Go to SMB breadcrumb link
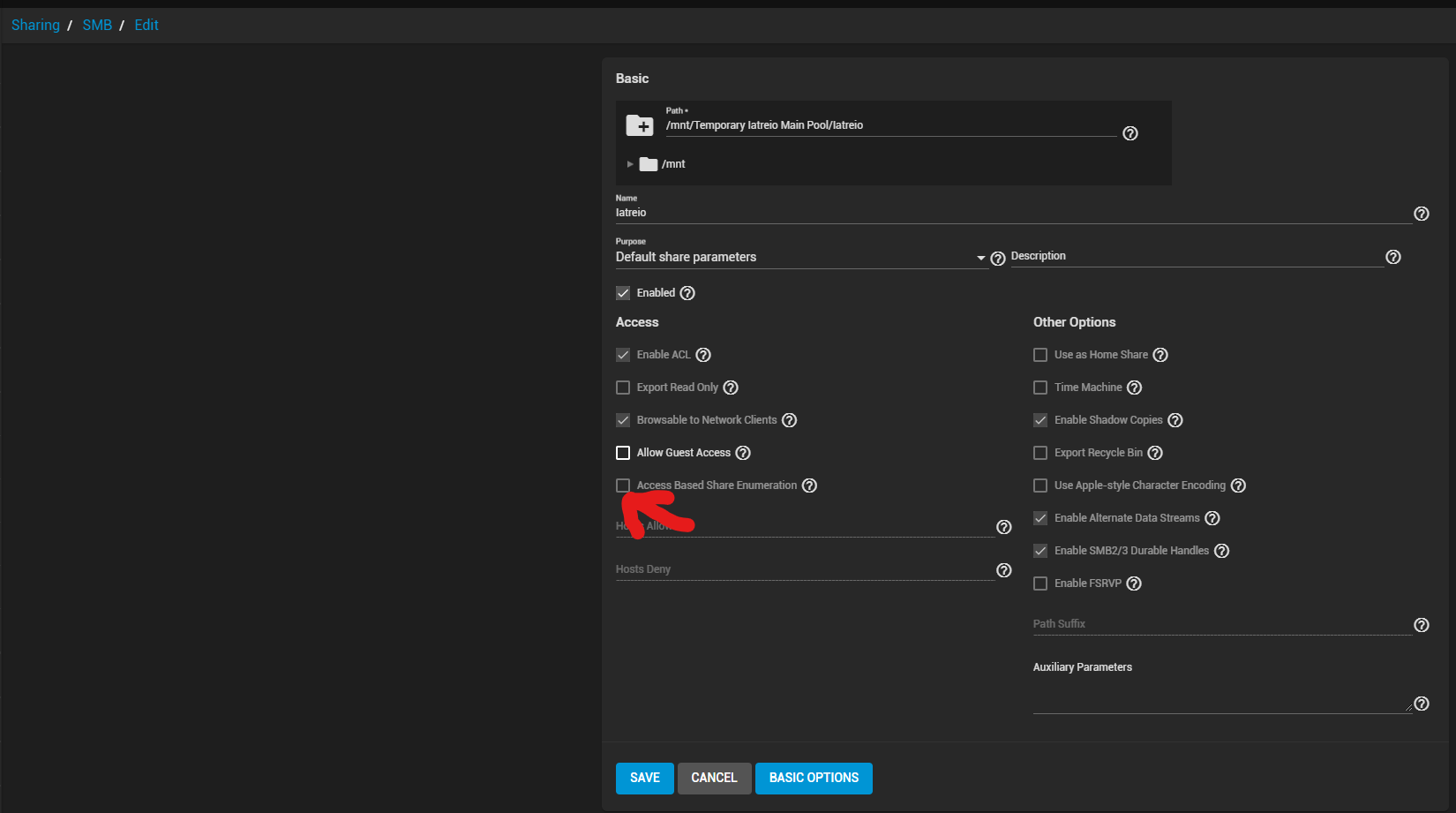 [97, 25]
